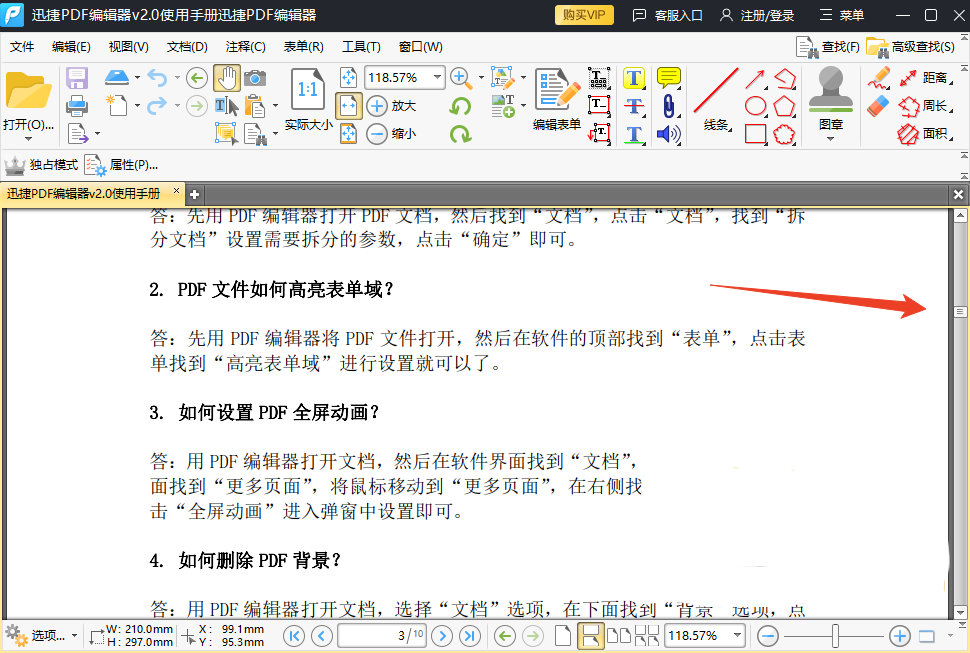Open the 文档(D) menu

187,47
